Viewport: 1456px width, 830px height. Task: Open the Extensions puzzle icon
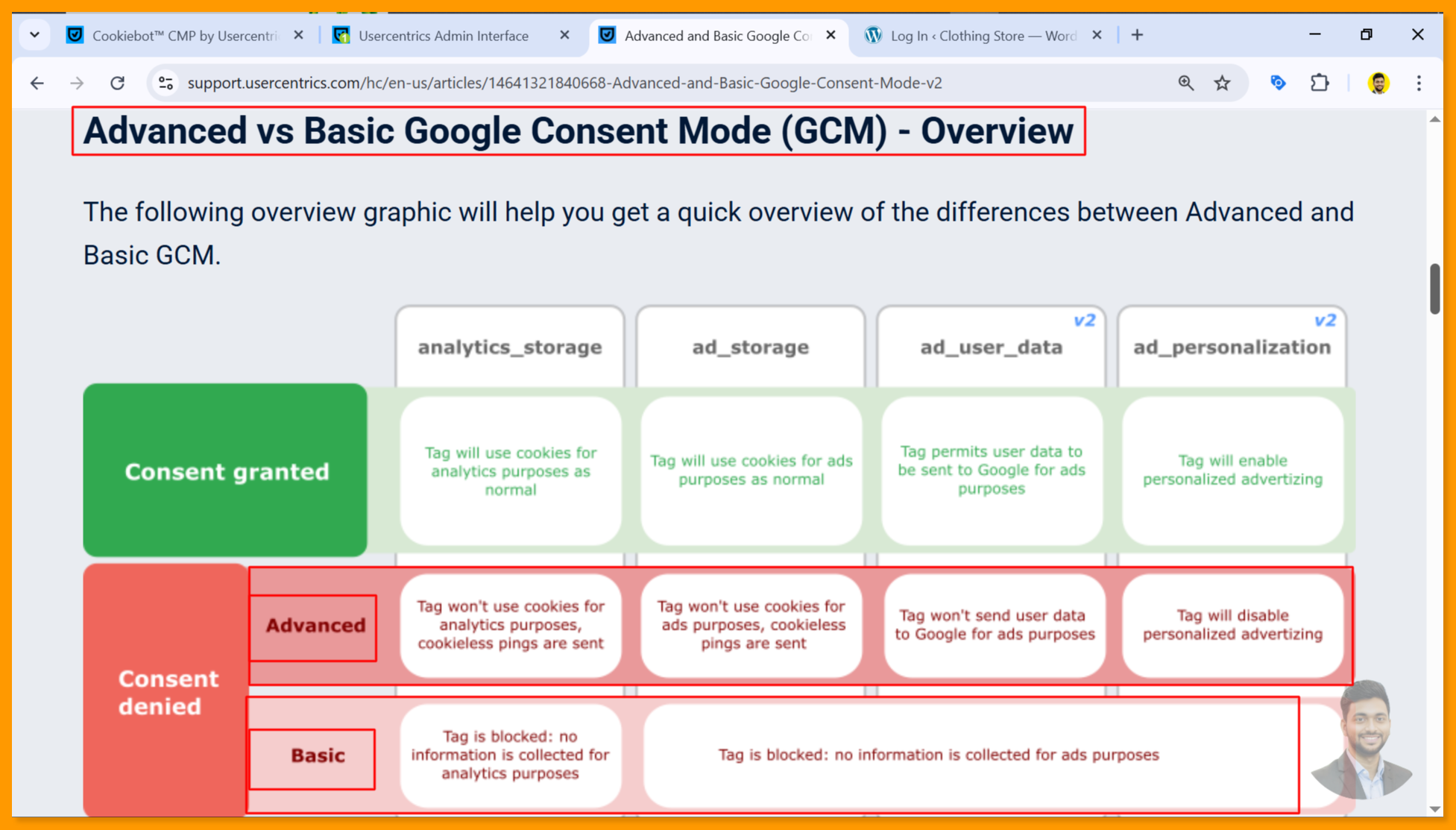coord(1320,83)
